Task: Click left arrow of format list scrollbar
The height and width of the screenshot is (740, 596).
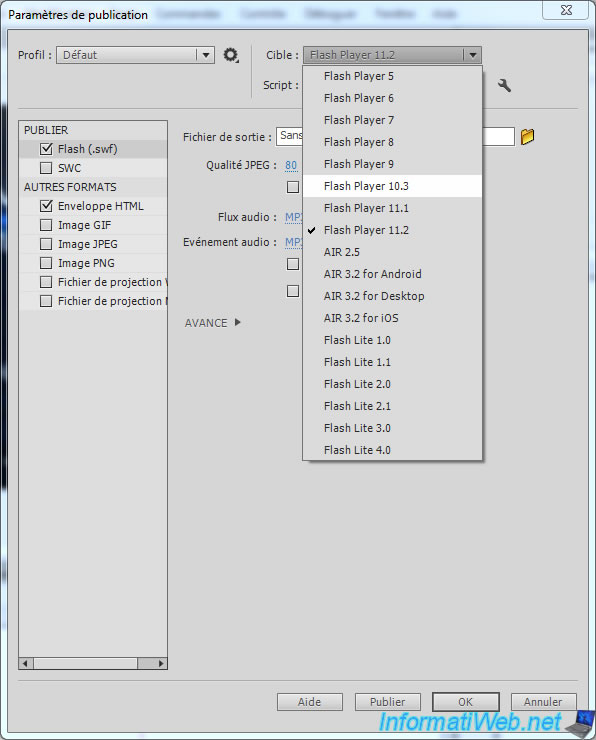Action: [x=25, y=664]
